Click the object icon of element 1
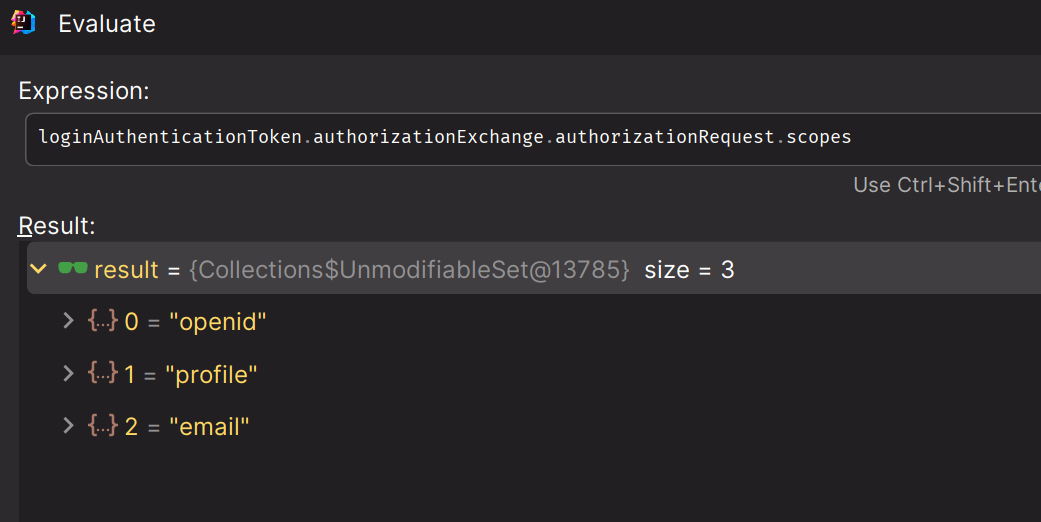The image size is (1041, 522). click(x=102, y=374)
